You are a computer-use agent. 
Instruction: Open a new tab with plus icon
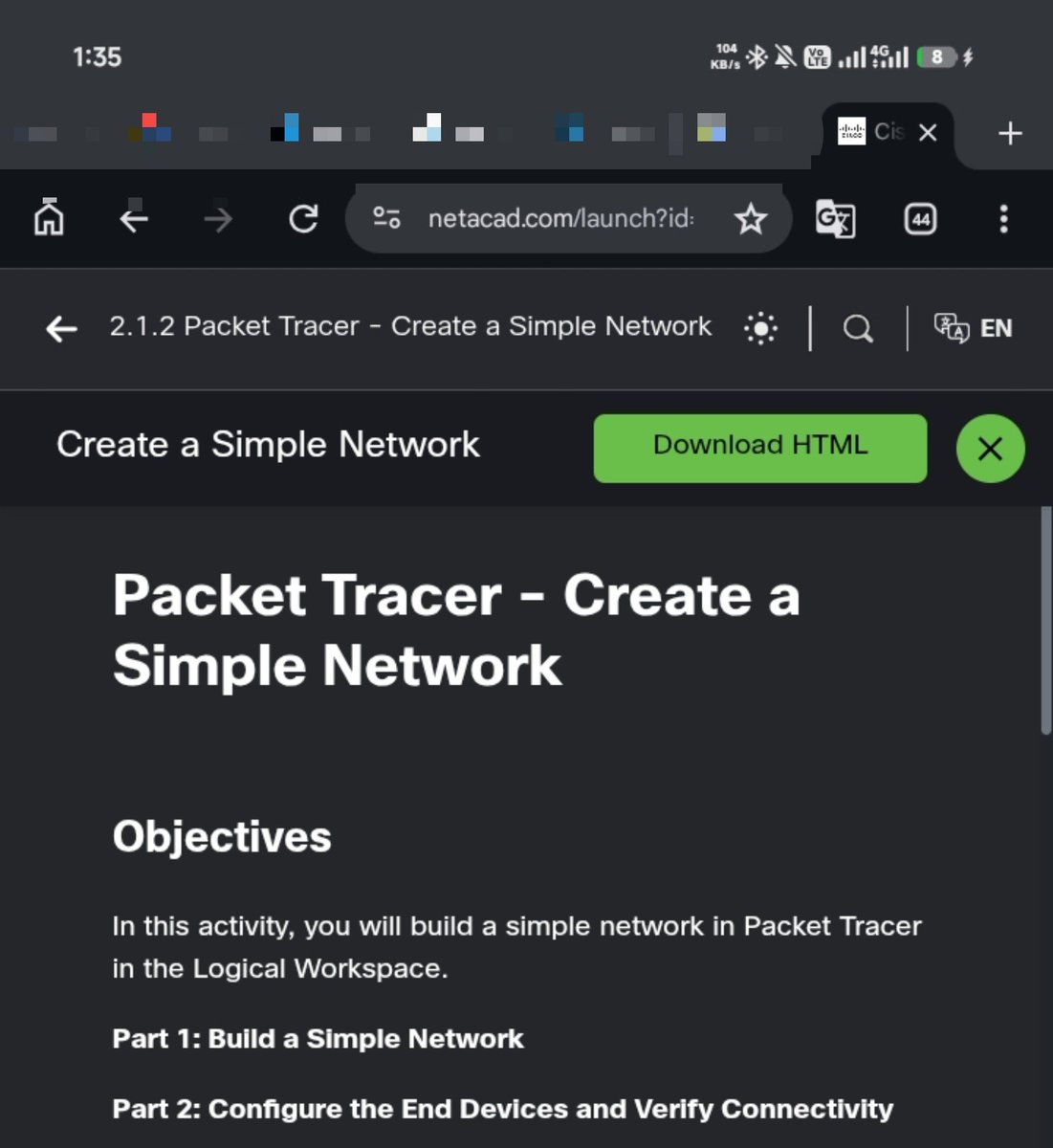(x=1010, y=133)
